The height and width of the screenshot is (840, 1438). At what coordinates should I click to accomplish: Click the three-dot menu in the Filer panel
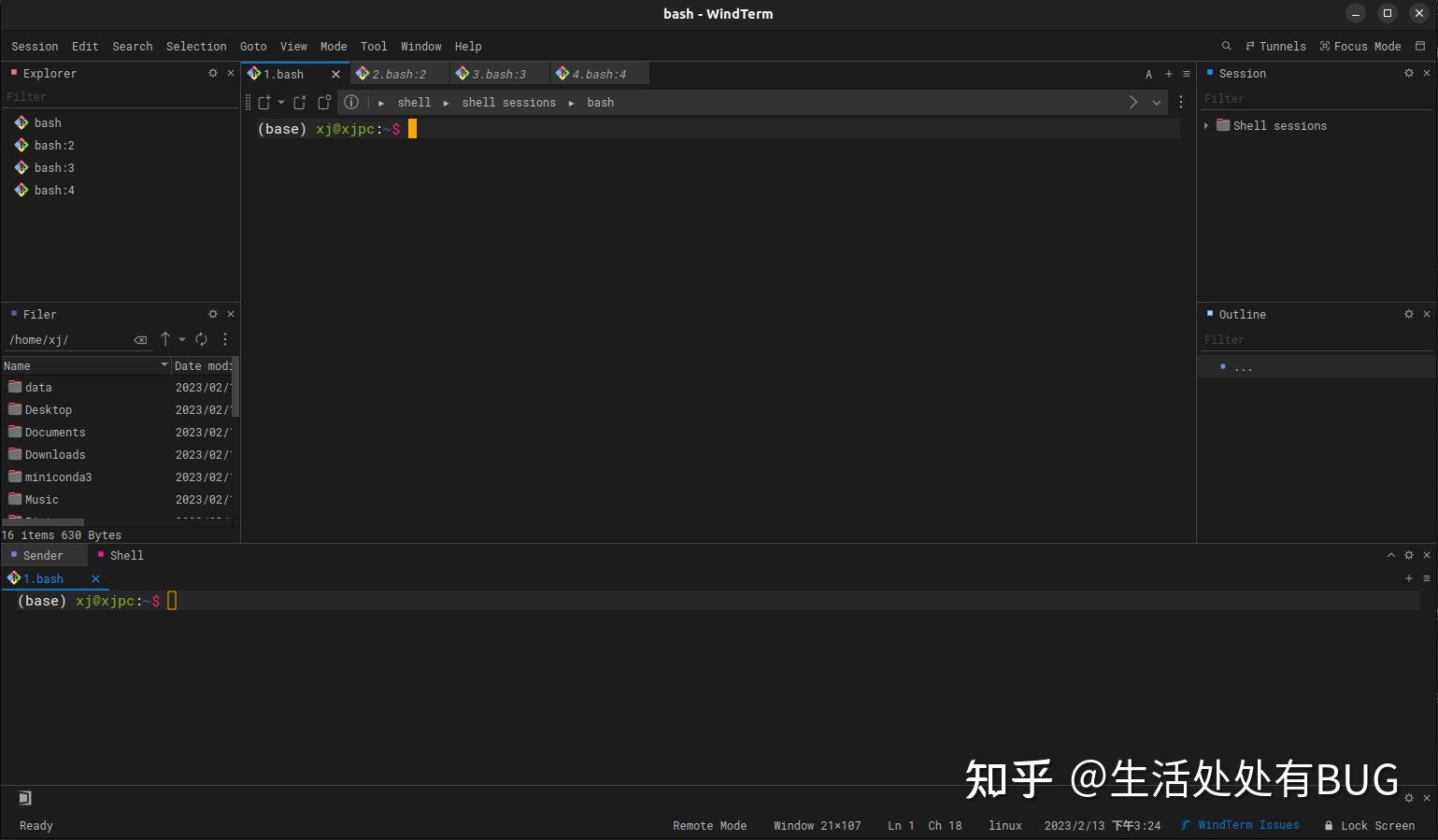click(224, 339)
